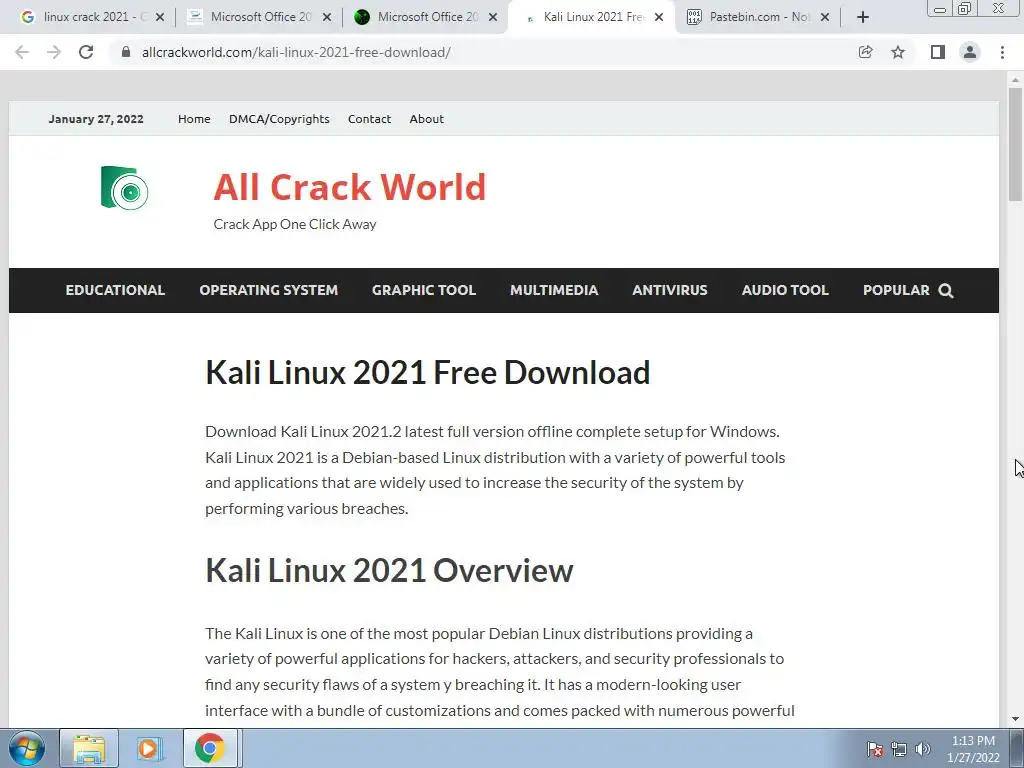Open the Chrome profile avatar
1024x768 pixels.
click(x=970, y=52)
